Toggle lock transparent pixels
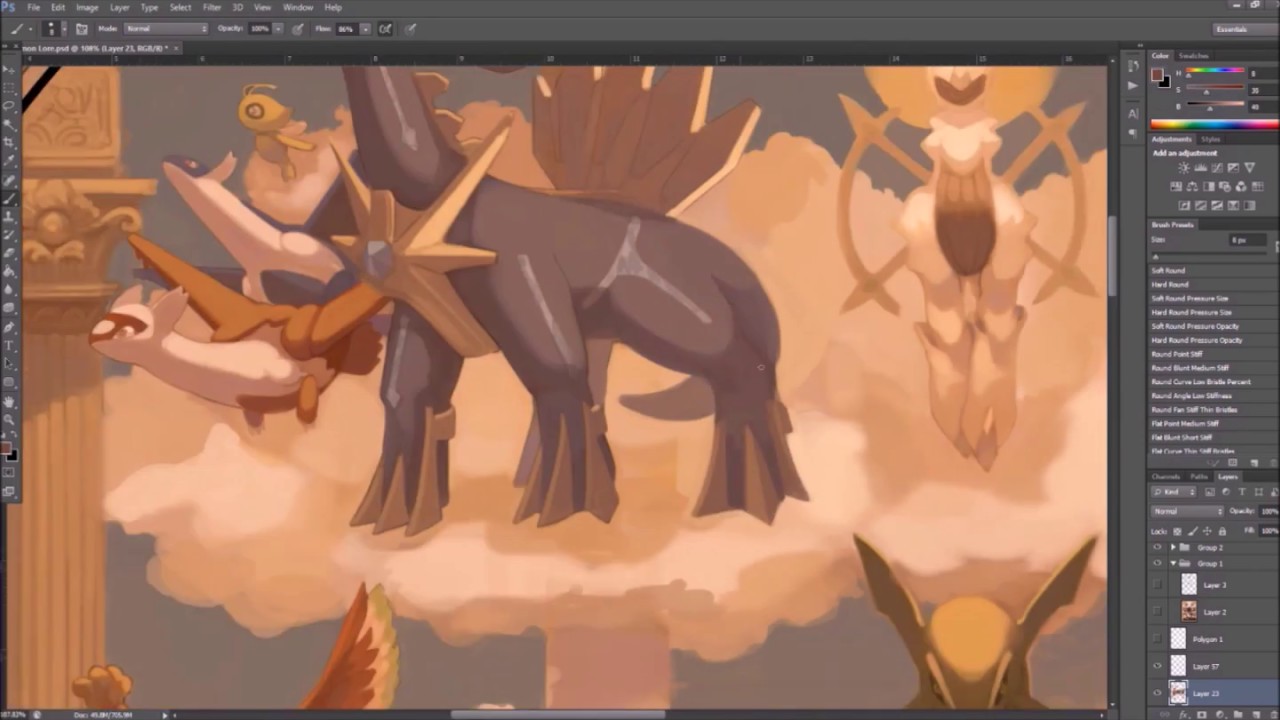 (x=1177, y=531)
